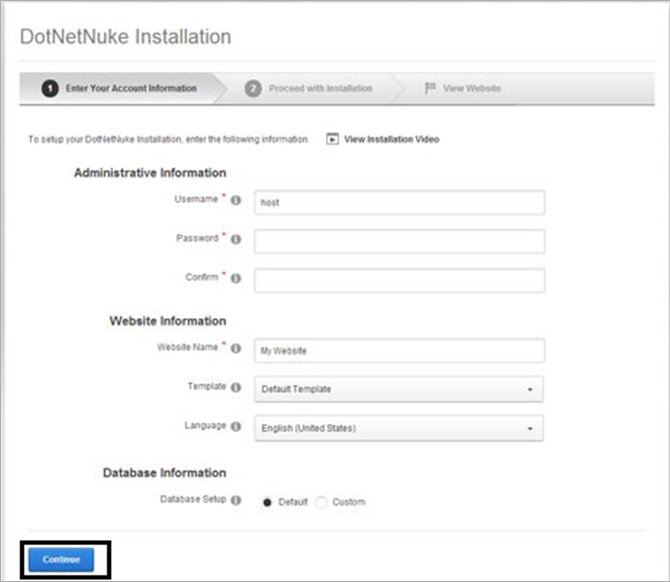This screenshot has height=582, width=670.
Task: Open the View Installation Video link
Action: click(392, 139)
